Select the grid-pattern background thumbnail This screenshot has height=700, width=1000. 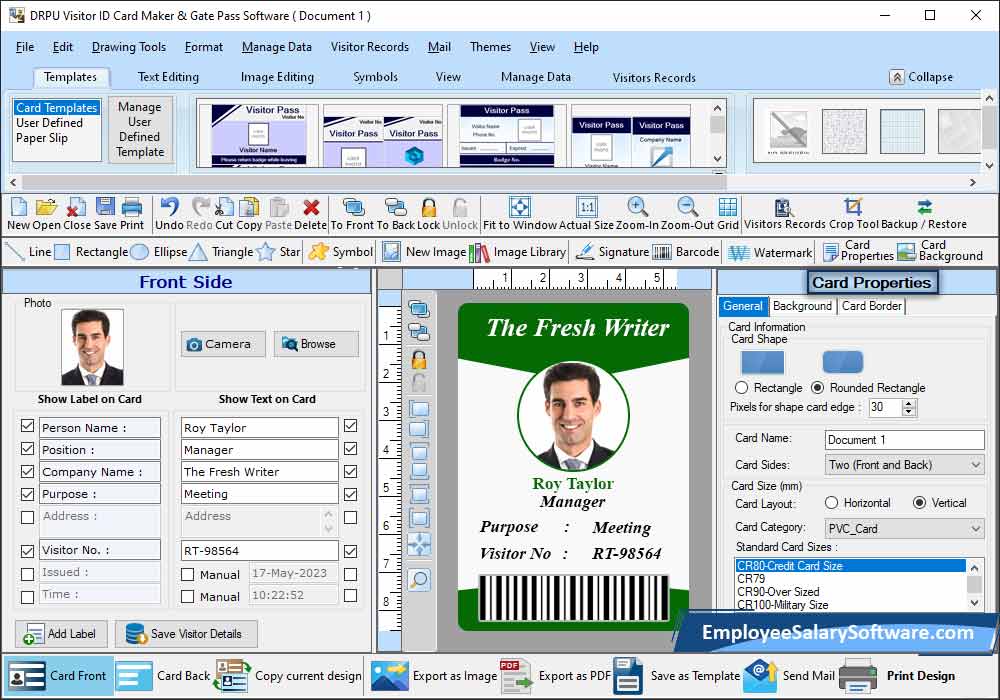click(x=902, y=131)
